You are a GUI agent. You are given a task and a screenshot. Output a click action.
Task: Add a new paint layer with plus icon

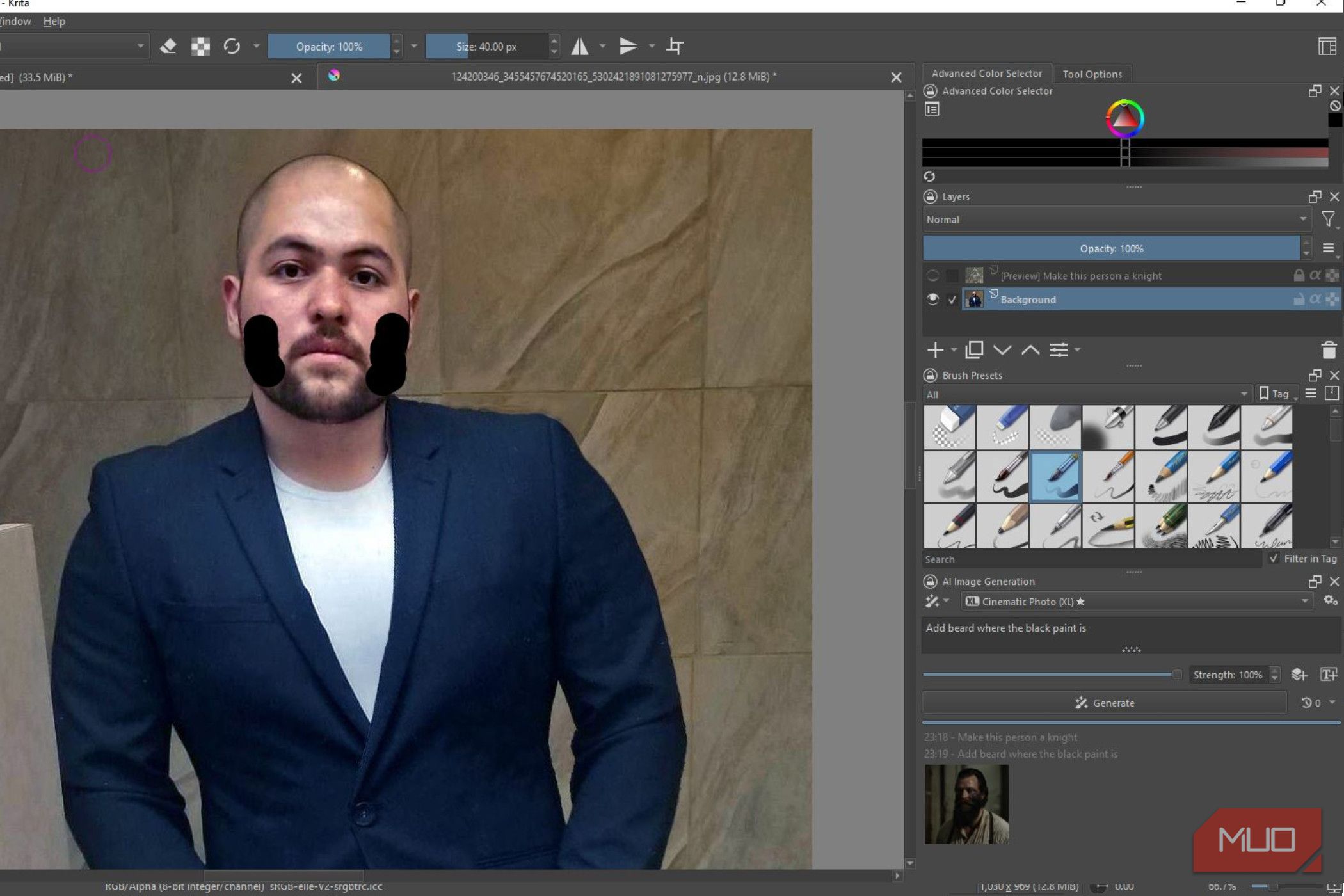(935, 350)
